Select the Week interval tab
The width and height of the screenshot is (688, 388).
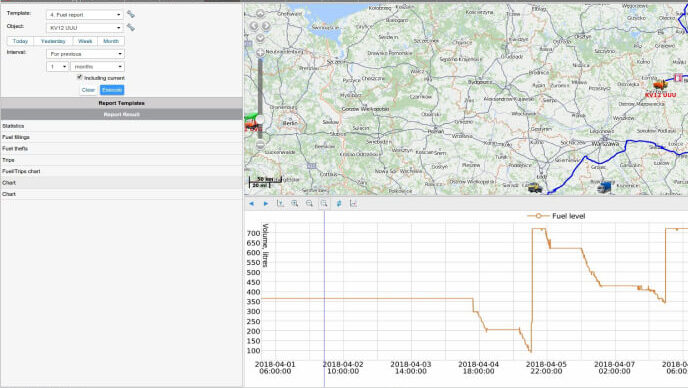pos(85,41)
